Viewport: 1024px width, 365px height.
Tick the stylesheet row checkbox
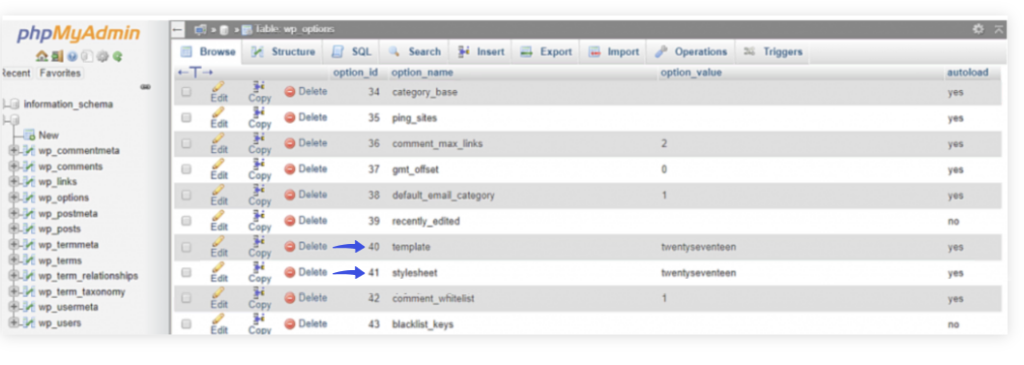pyautogui.click(x=186, y=272)
